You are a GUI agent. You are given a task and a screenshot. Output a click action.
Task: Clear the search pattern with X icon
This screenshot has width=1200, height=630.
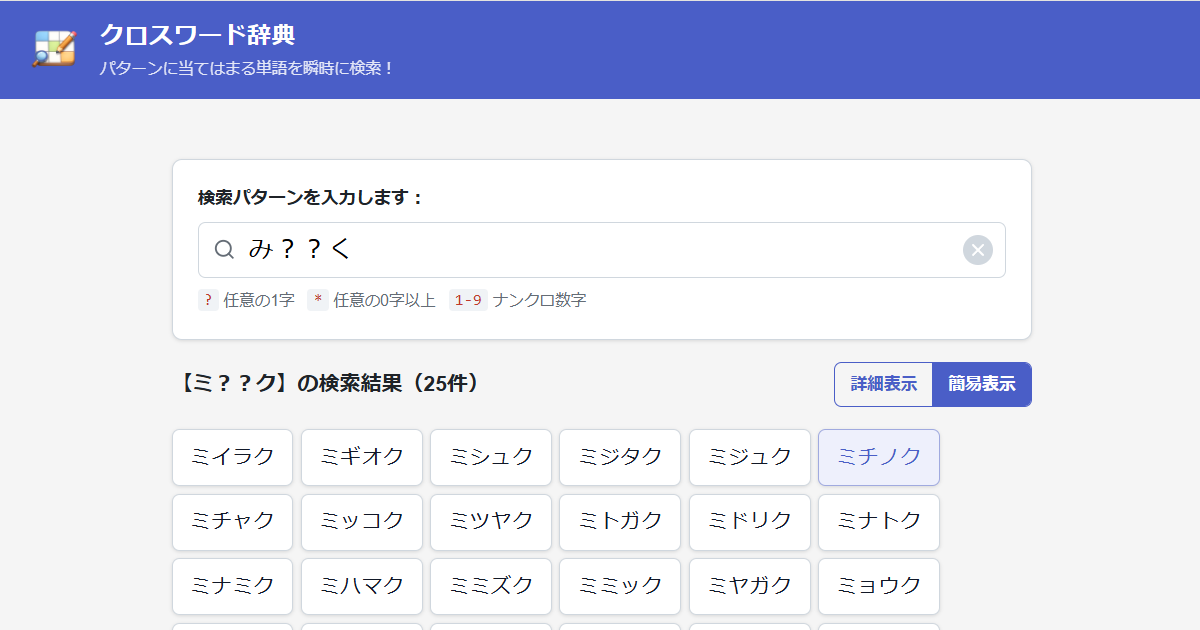point(977,250)
